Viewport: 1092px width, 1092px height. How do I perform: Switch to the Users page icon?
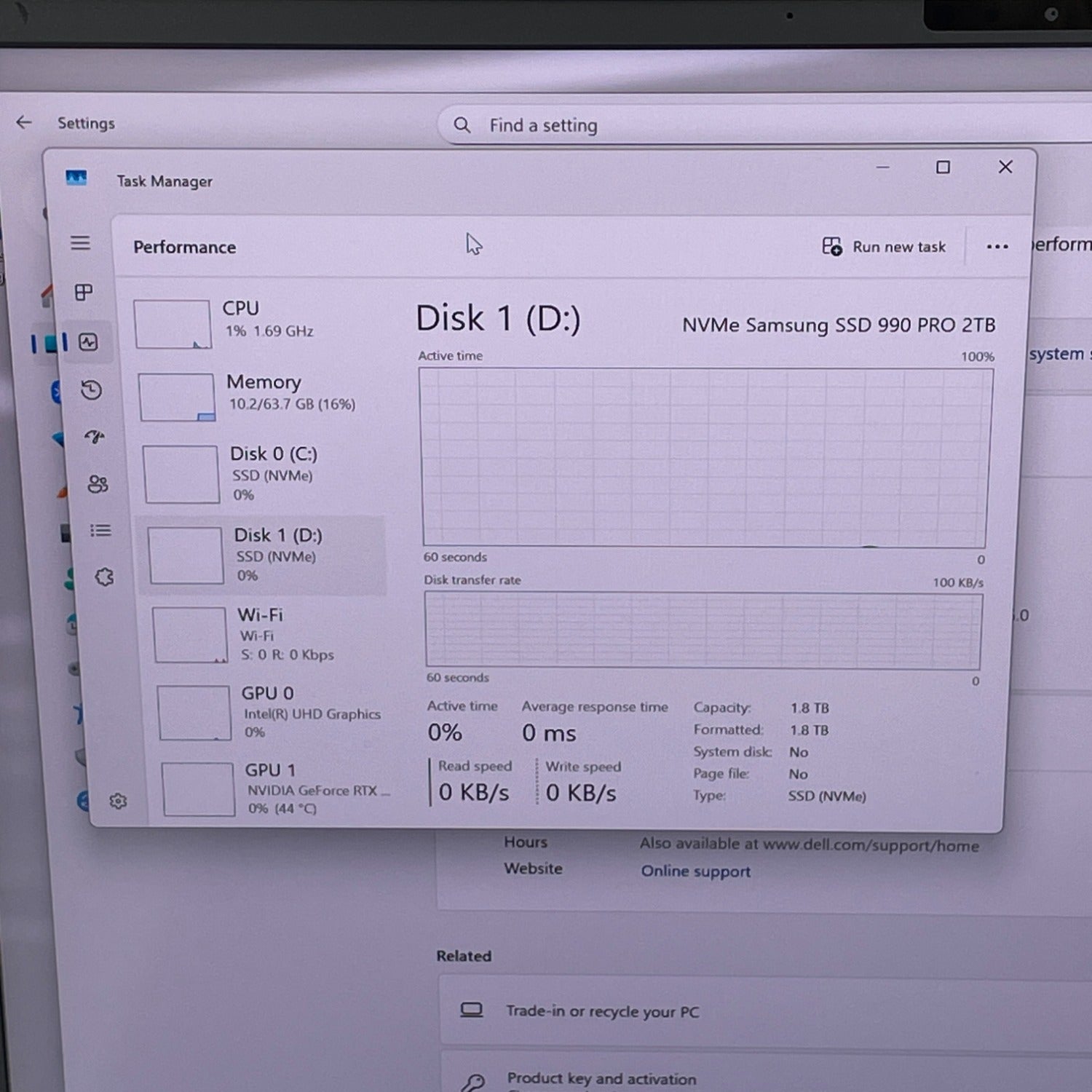tap(98, 484)
